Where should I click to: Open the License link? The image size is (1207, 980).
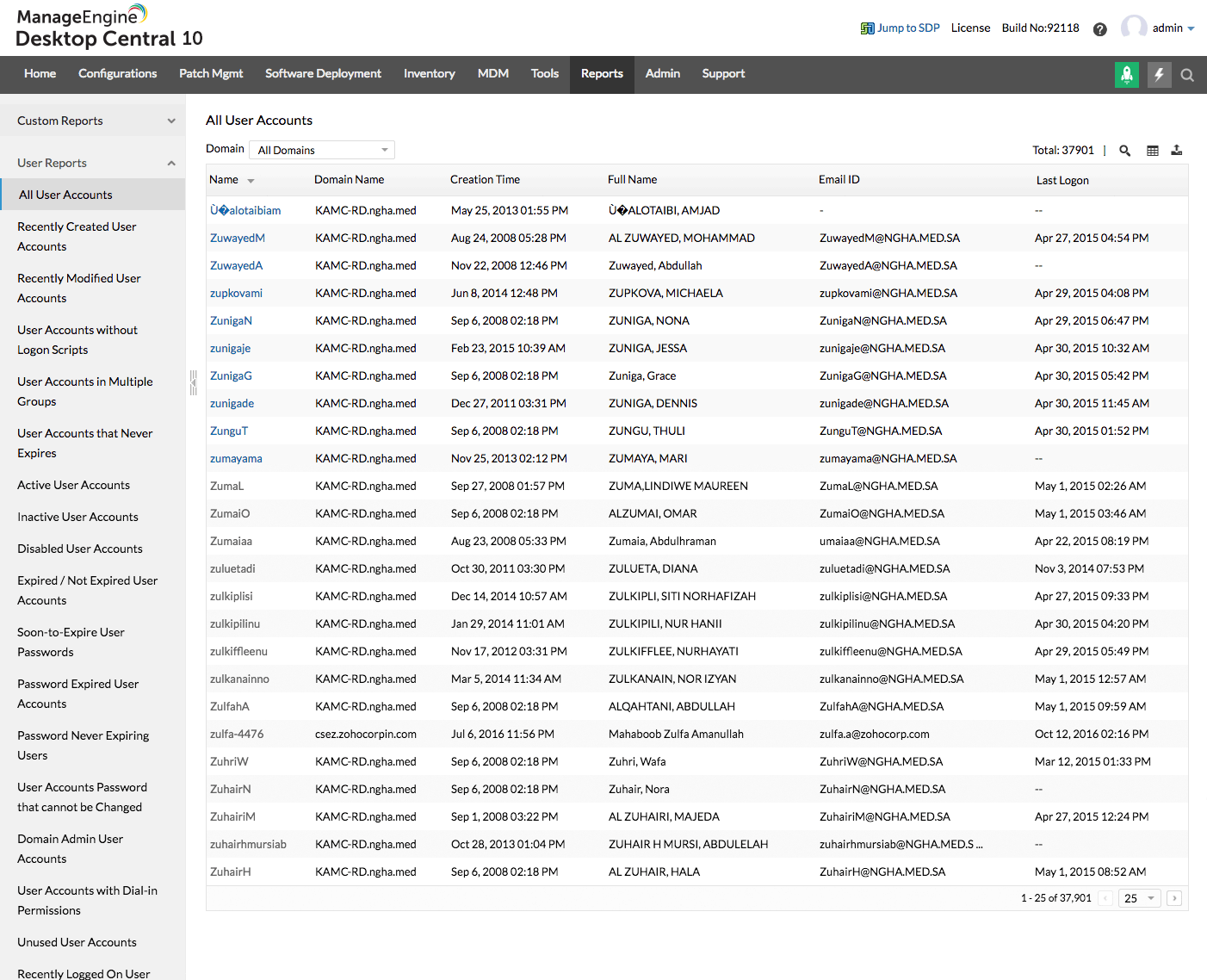coord(970,28)
